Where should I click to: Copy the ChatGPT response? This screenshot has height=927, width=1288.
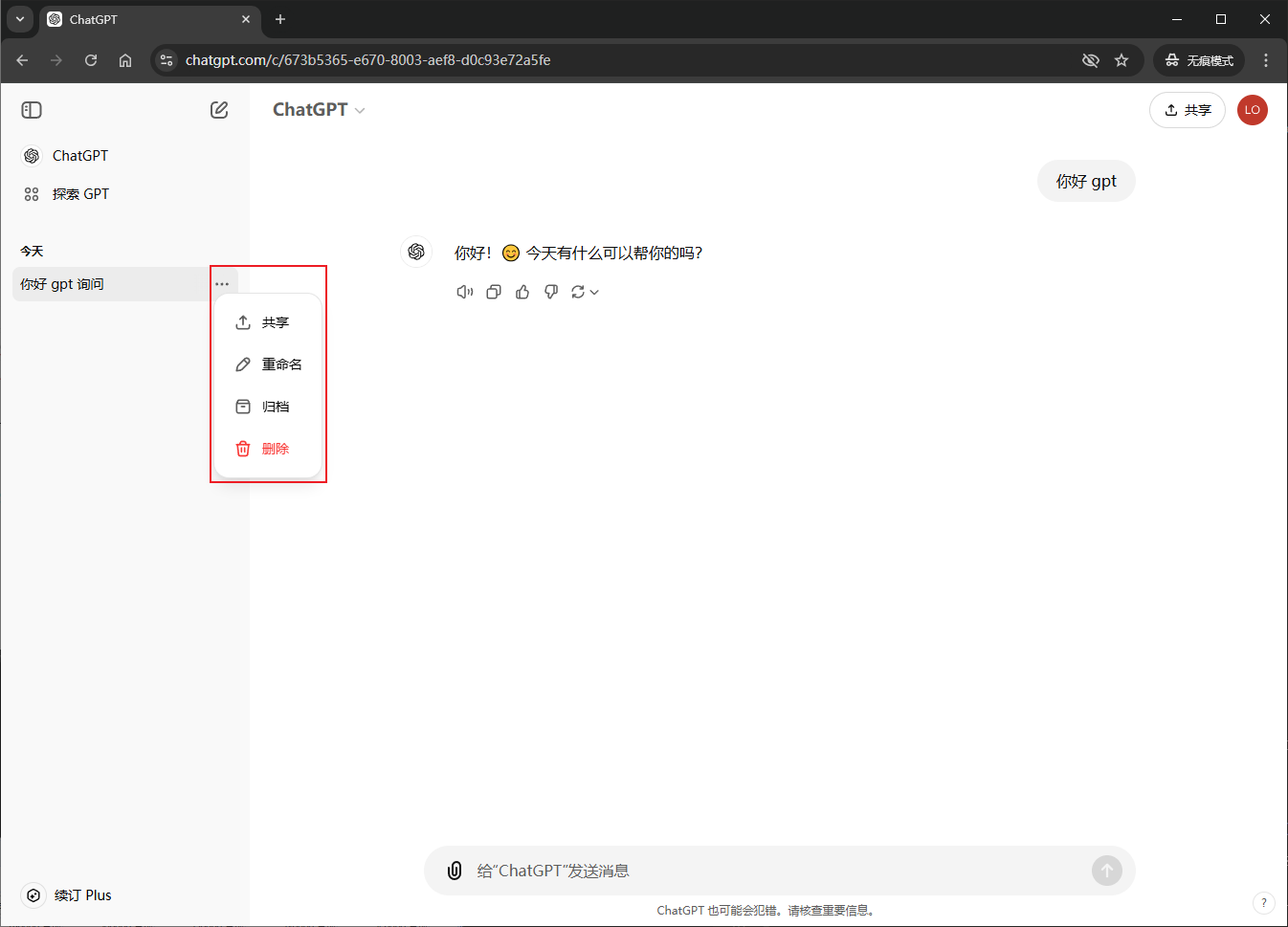coord(494,292)
